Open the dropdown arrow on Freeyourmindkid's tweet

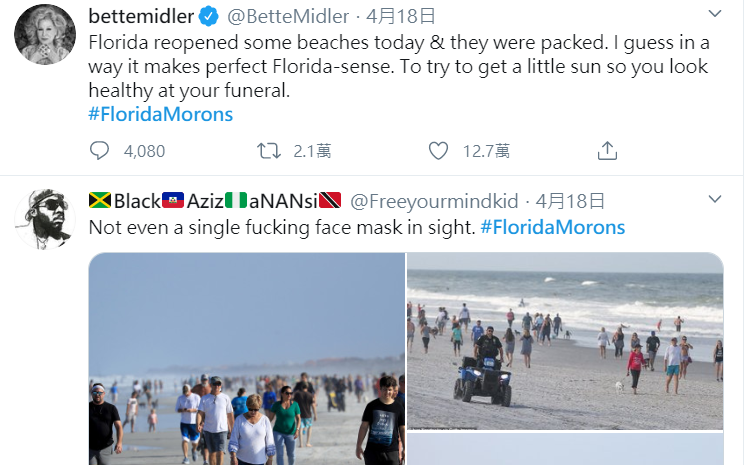(x=714, y=200)
